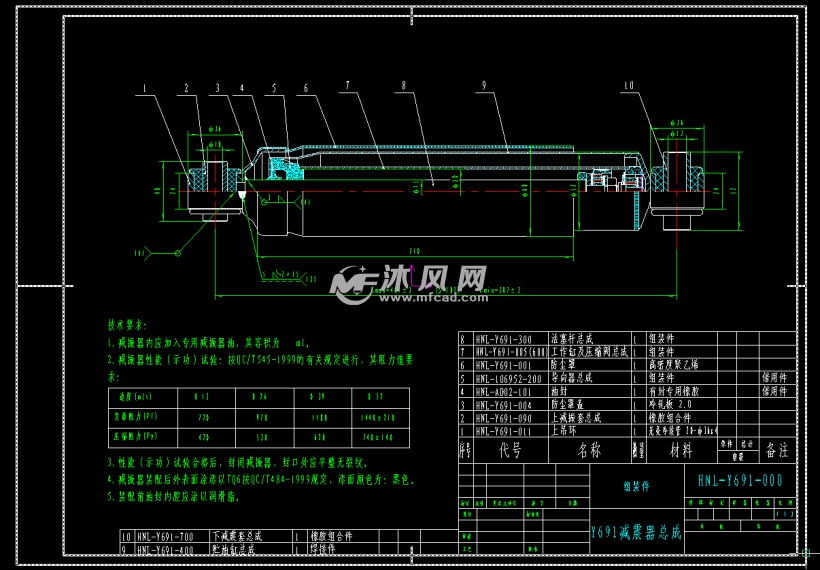Image resolution: width=820 pixels, height=570 pixels.
Task: Click balloon callout number 7
Action: [347, 85]
